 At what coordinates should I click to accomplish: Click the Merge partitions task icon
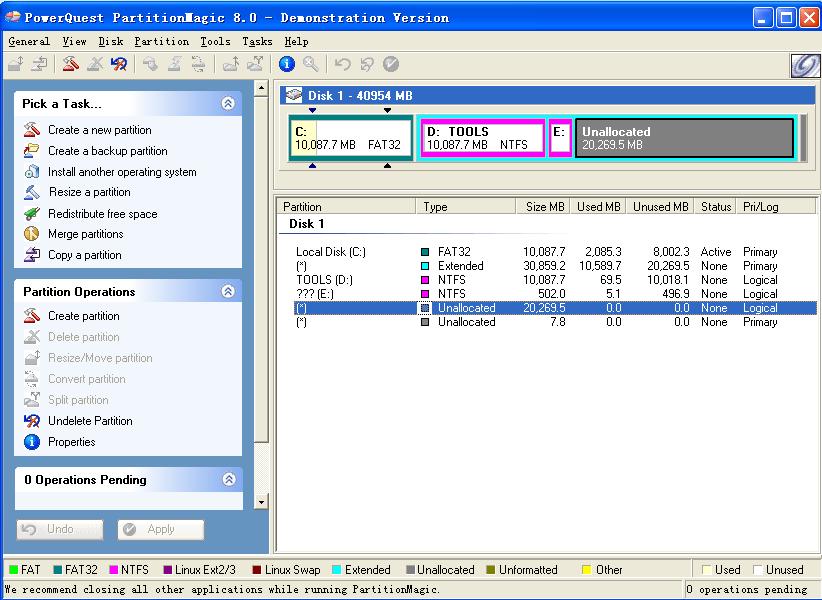tap(31, 234)
